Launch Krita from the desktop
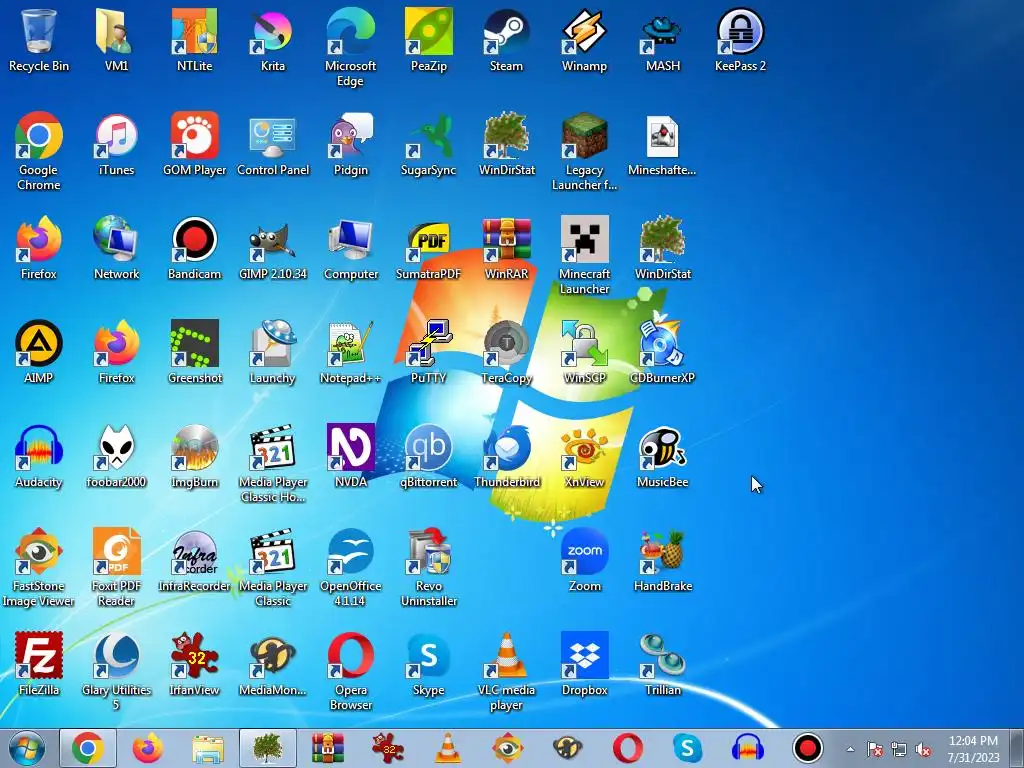The height and width of the screenshot is (768, 1024). point(272,40)
